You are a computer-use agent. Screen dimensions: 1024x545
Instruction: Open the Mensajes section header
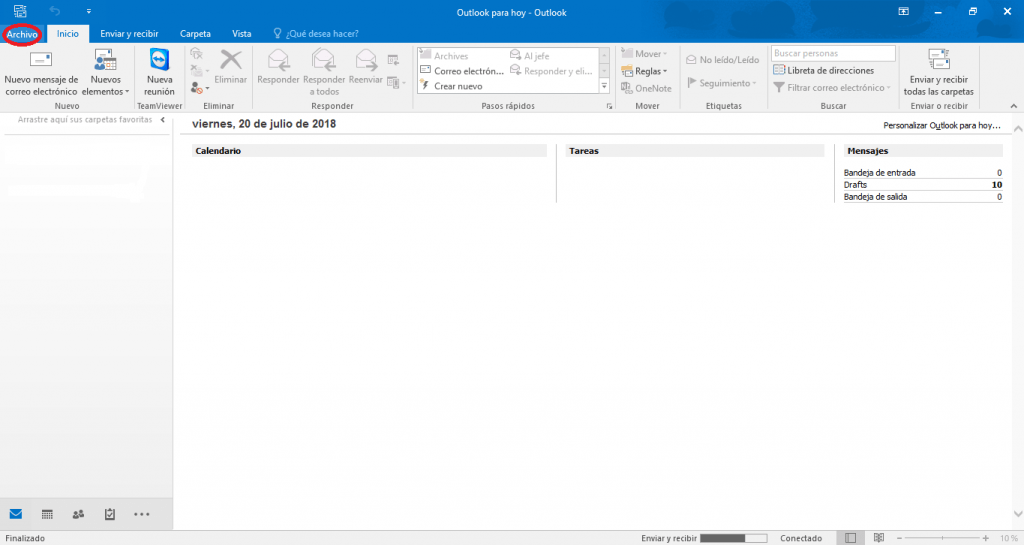(x=923, y=151)
